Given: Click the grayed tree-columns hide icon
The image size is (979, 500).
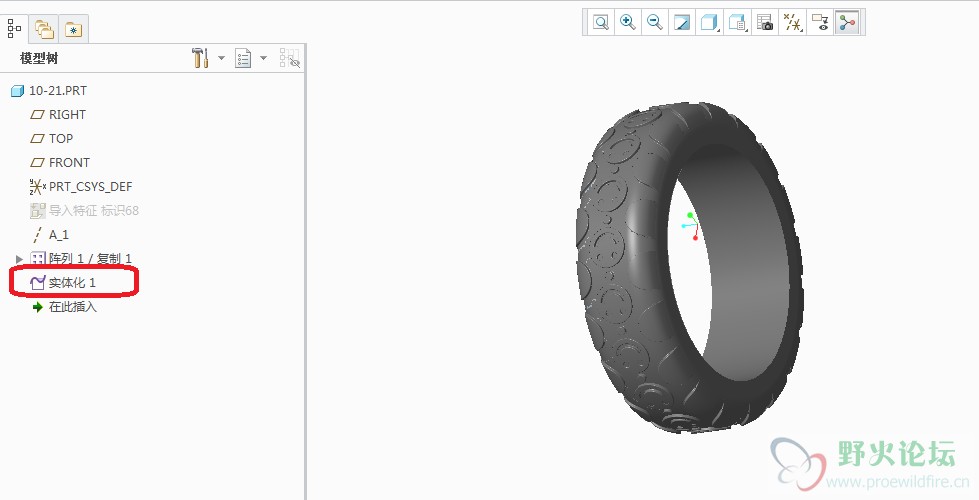Looking at the screenshot, I should point(290,58).
